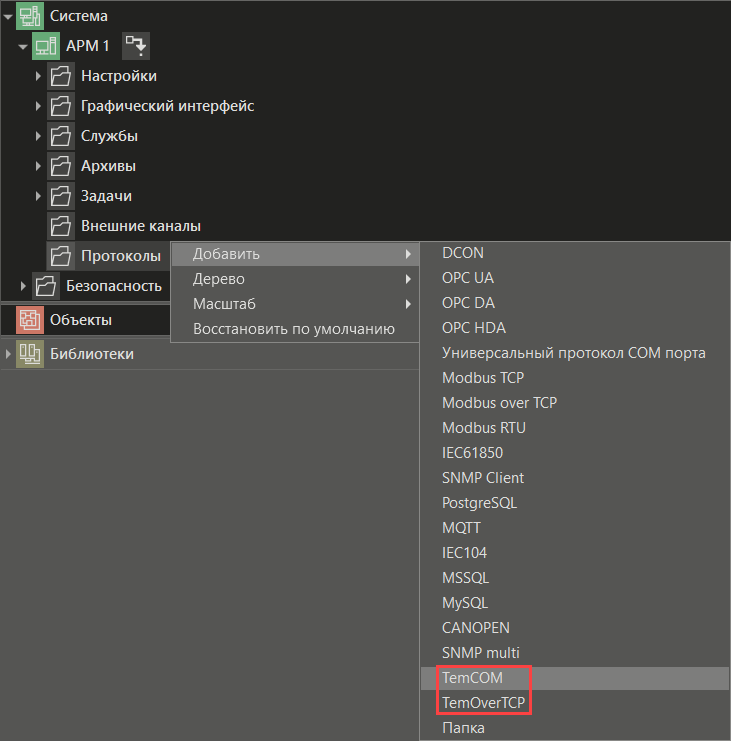Collapse the Система root node
731x741 pixels.
tap(8, 16)
